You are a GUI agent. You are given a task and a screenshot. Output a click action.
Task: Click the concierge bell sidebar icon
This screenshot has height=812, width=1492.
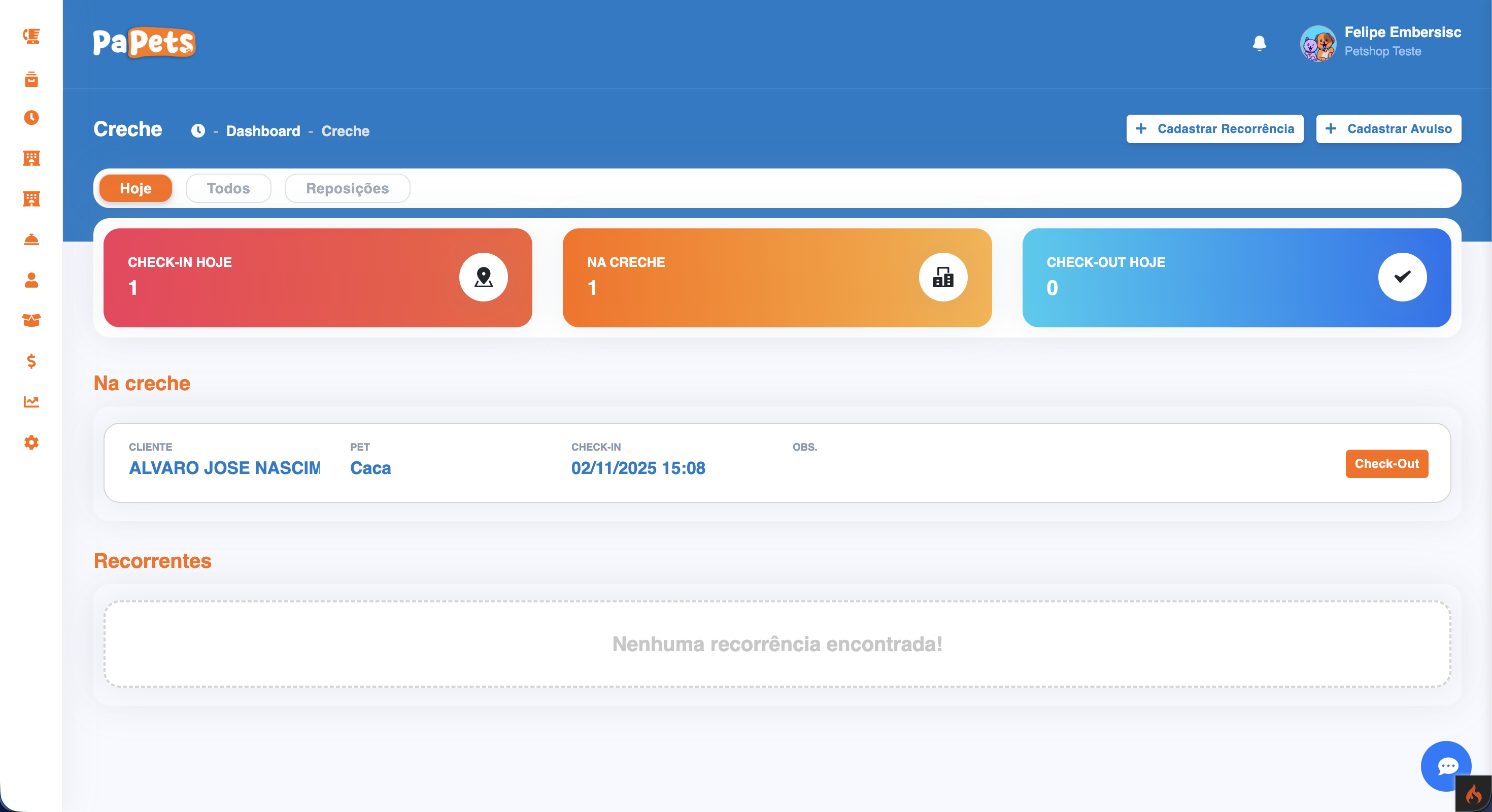coord(31,239)
